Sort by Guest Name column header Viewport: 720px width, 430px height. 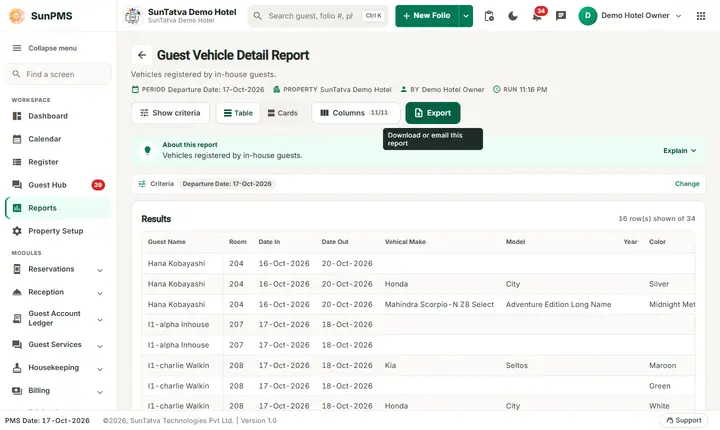(167, 242)
